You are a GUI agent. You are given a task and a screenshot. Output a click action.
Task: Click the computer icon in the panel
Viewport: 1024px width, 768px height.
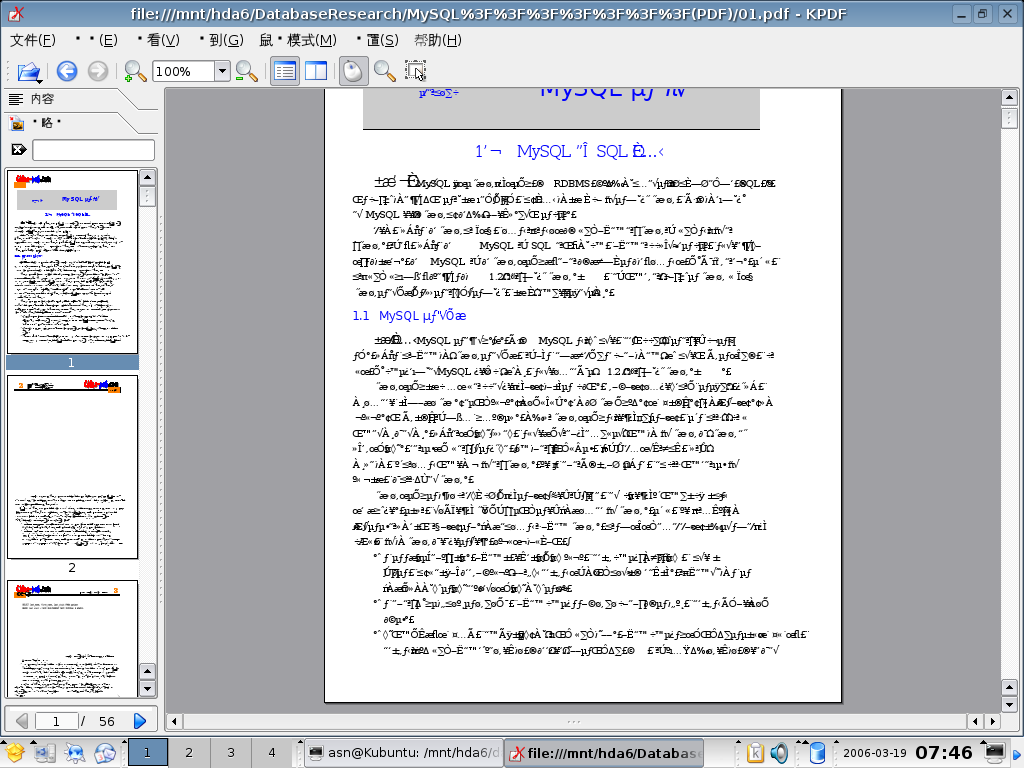44,753
